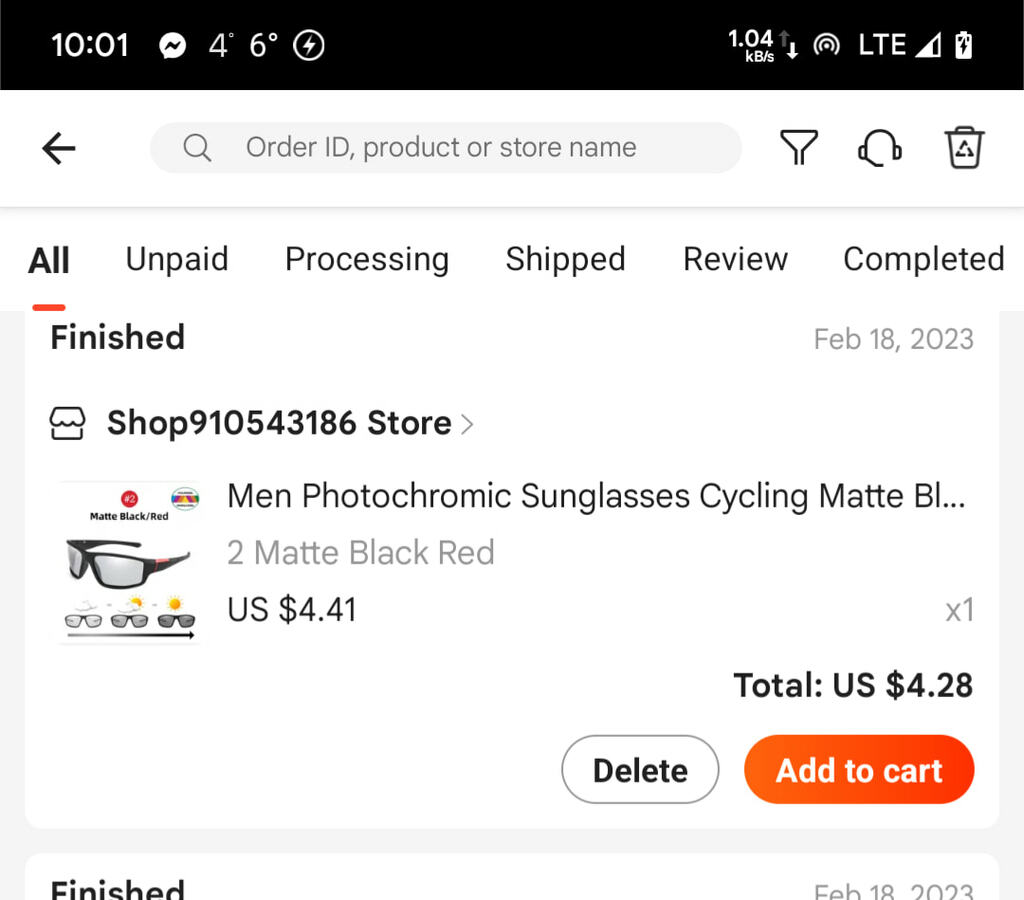Viewport: 1024px width, 900px height.
Task: Tap the storefront icon beside Shop910543186
Action: pos(68,424)
